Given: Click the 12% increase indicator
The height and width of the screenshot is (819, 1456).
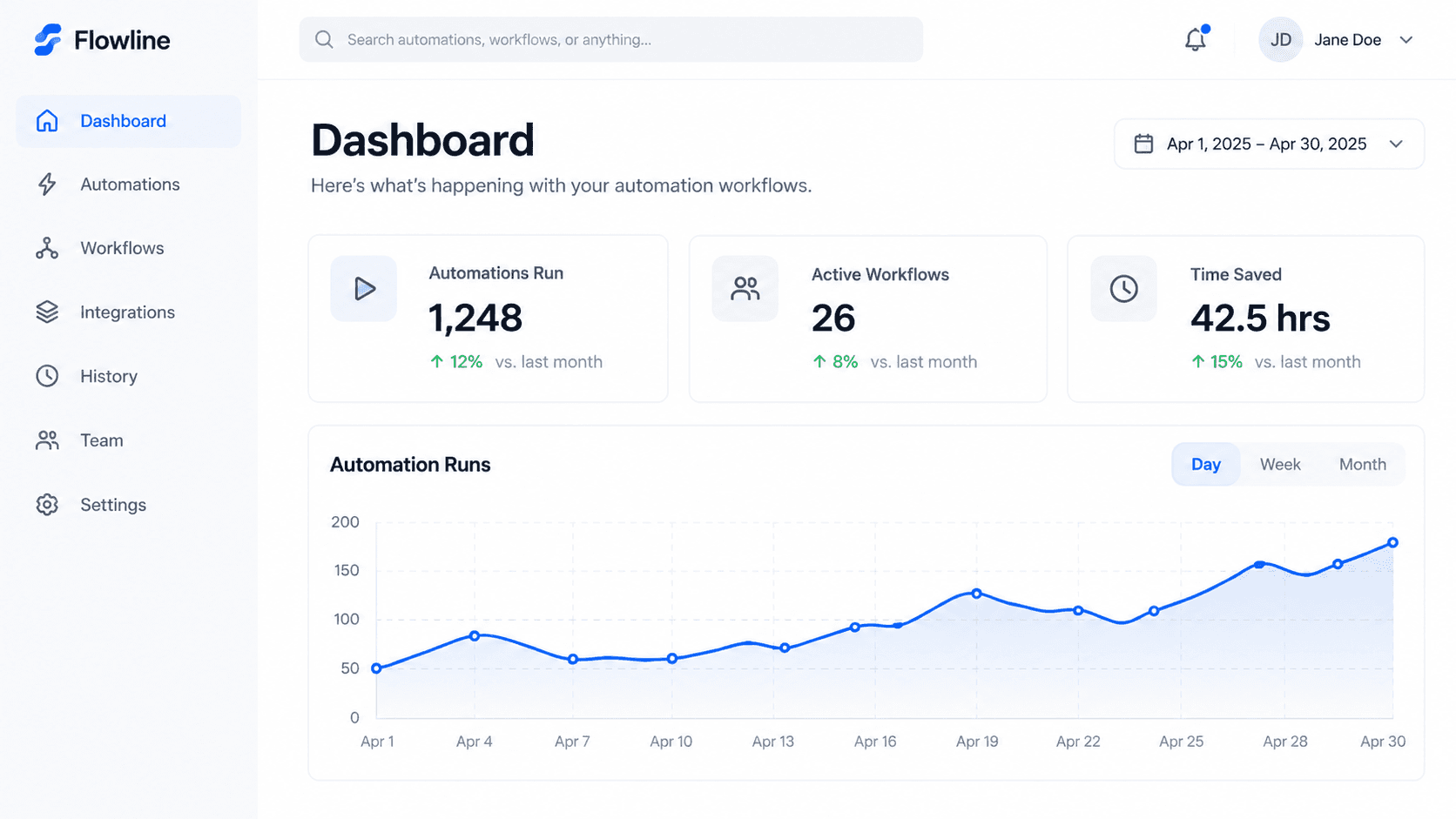Looking at the screenshot, I should 456,362.
